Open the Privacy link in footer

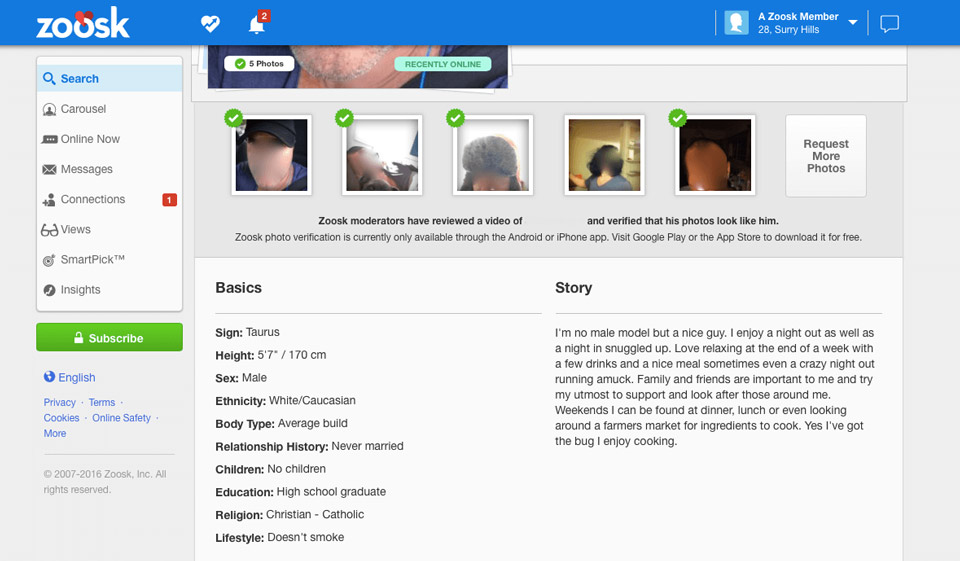pyautogui.click(x=59, y=402)
